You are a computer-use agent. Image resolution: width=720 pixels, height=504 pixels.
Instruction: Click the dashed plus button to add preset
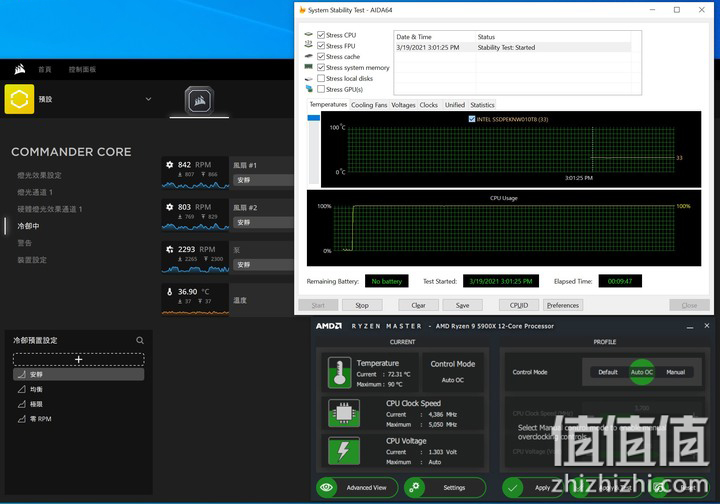[x=79, y=359]
